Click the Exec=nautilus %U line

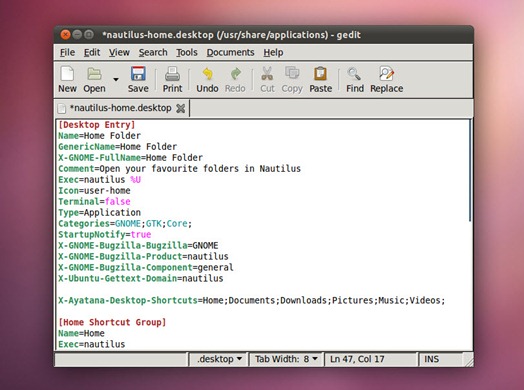pyautogui.click(x=100, y=180)
